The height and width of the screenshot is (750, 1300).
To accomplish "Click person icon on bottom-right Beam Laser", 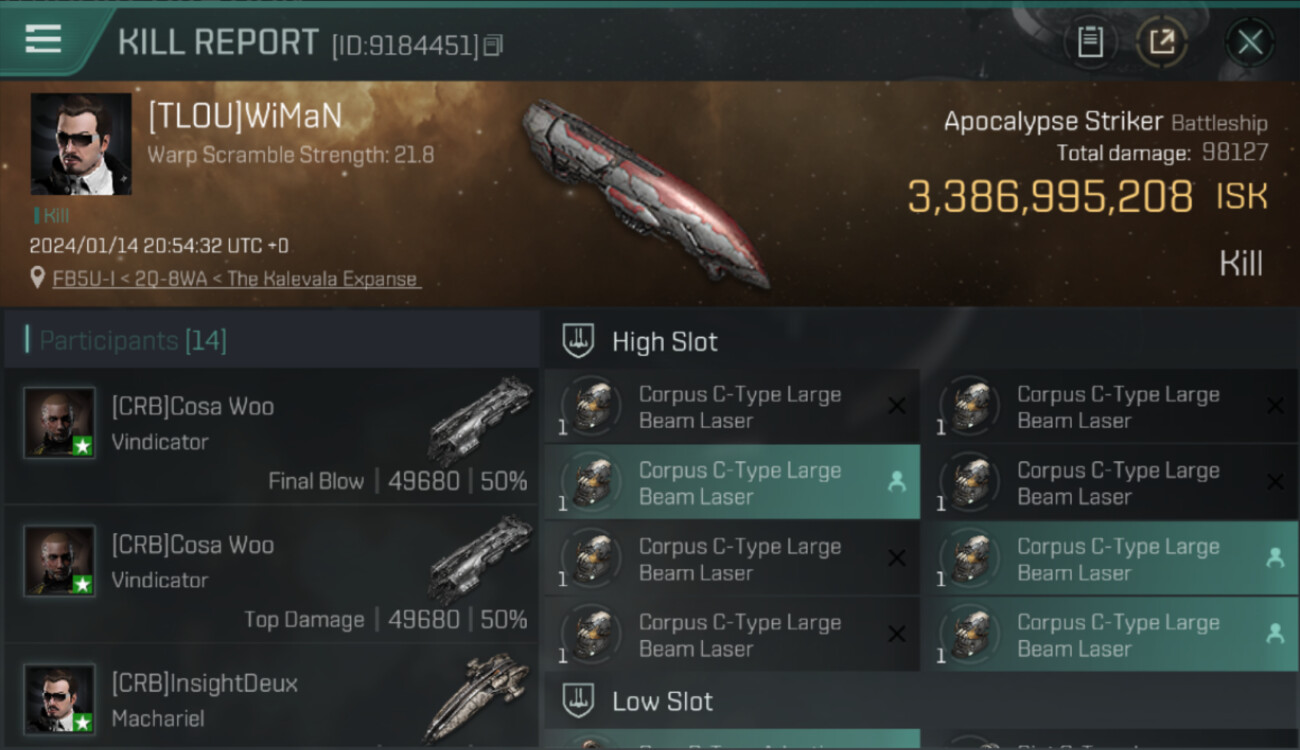I will coord(1275,633).
